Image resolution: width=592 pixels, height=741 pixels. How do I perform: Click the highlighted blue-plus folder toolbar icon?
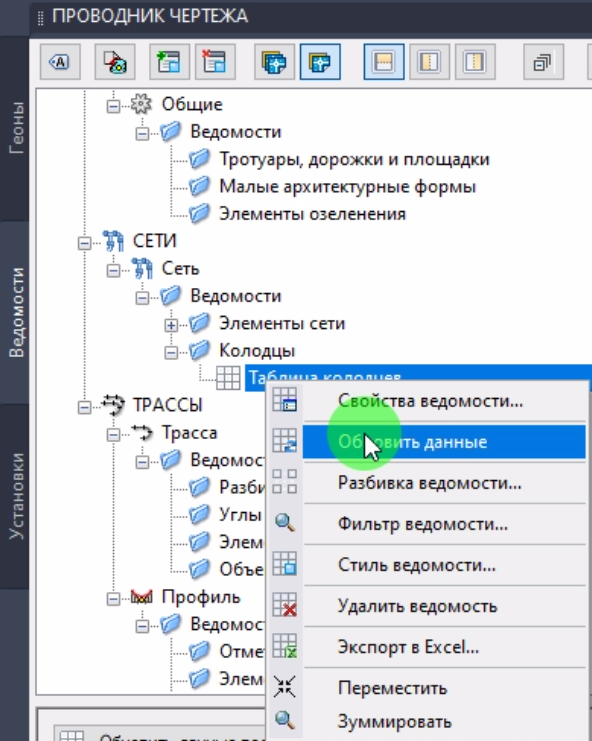point(320,62)
